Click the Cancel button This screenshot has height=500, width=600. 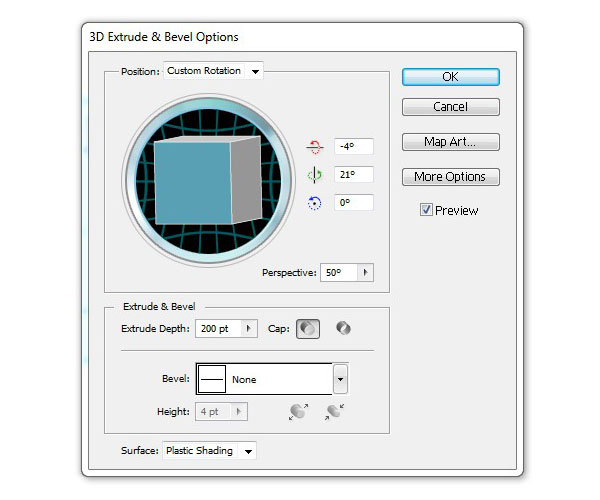coord(451,107)
